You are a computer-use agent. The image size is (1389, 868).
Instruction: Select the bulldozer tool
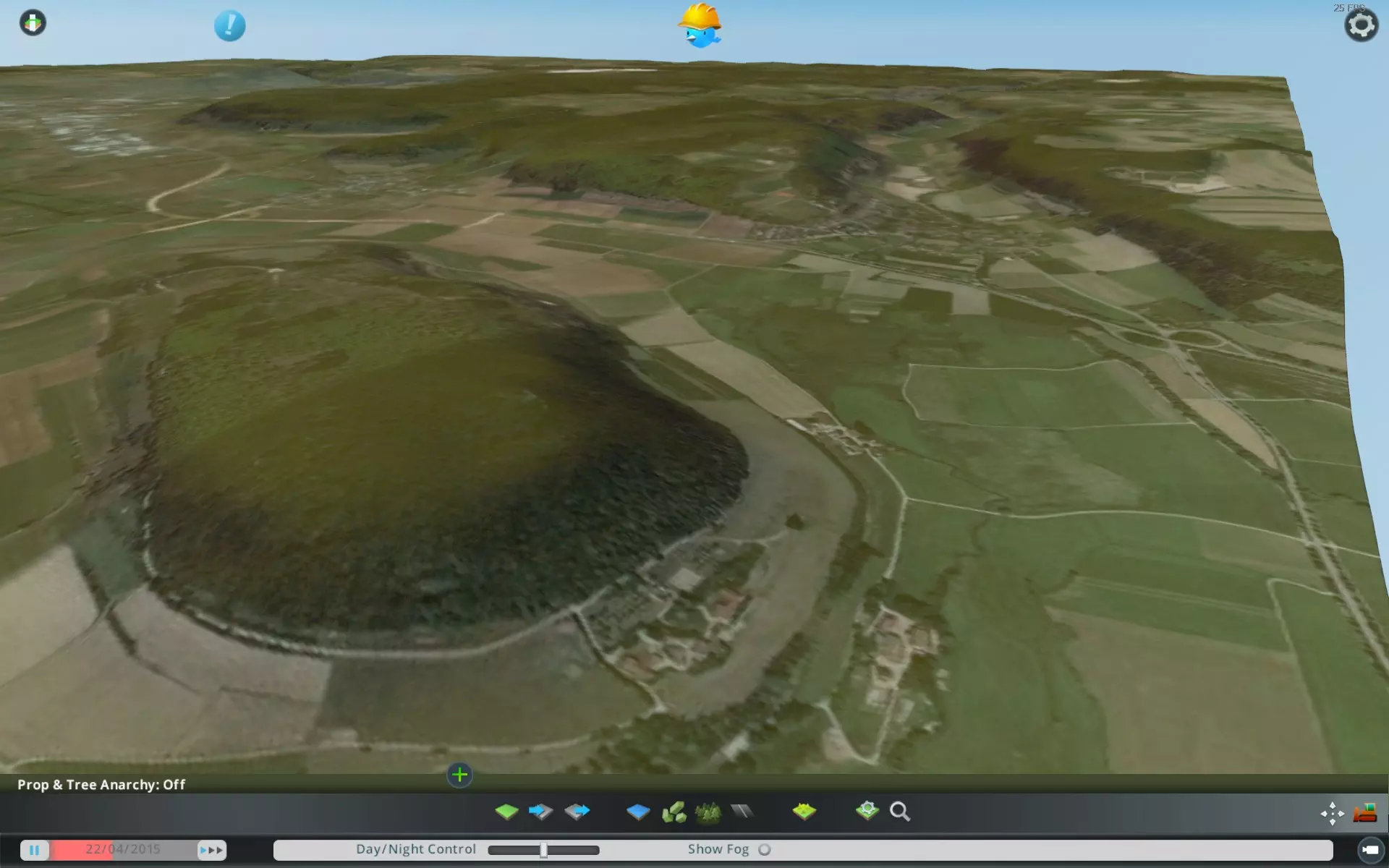1365,813
